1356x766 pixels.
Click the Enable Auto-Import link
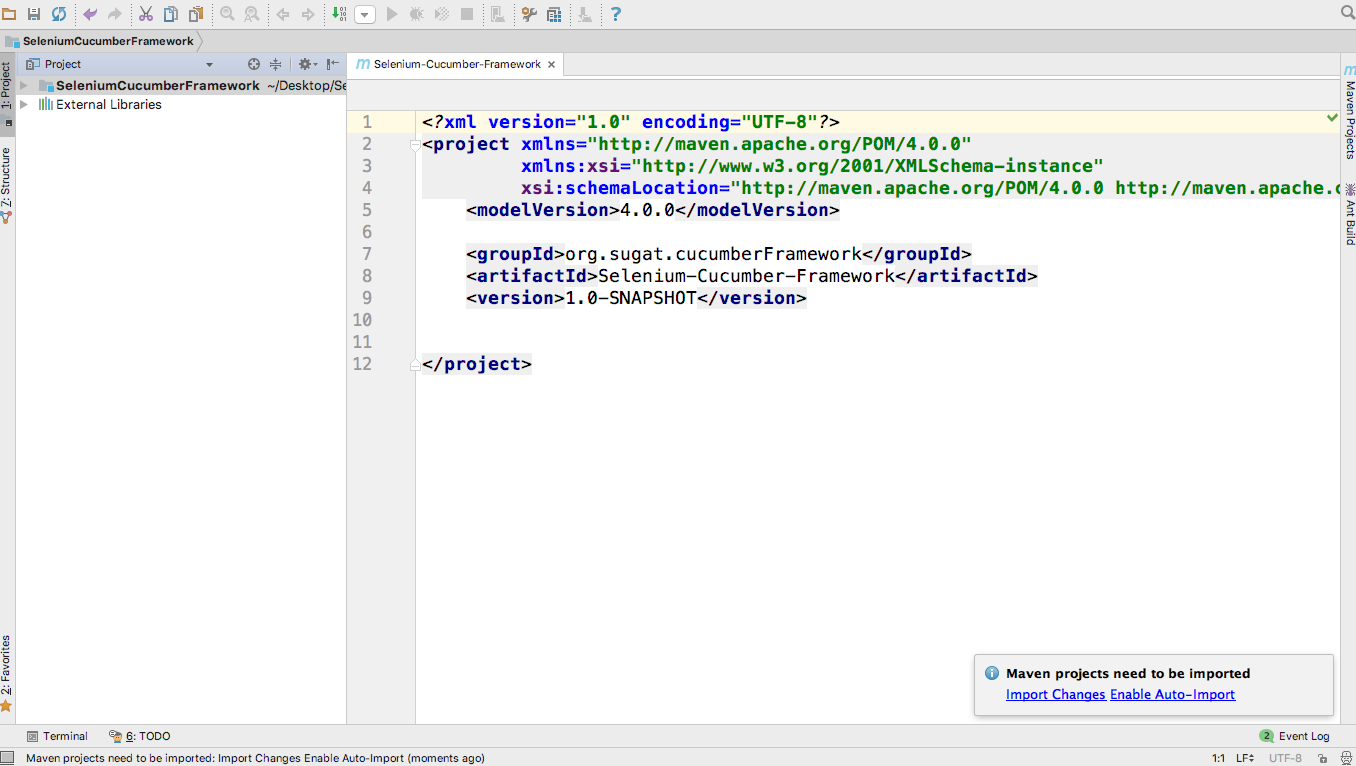(1172, 694)
